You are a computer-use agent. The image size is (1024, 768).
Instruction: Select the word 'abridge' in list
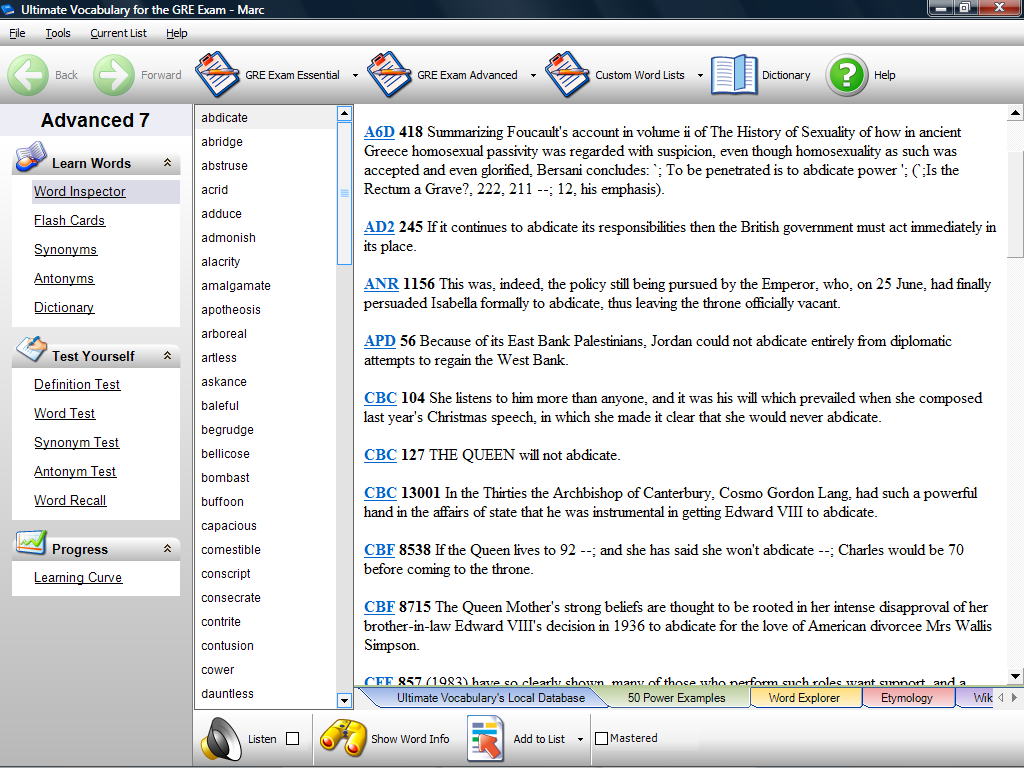222,142
